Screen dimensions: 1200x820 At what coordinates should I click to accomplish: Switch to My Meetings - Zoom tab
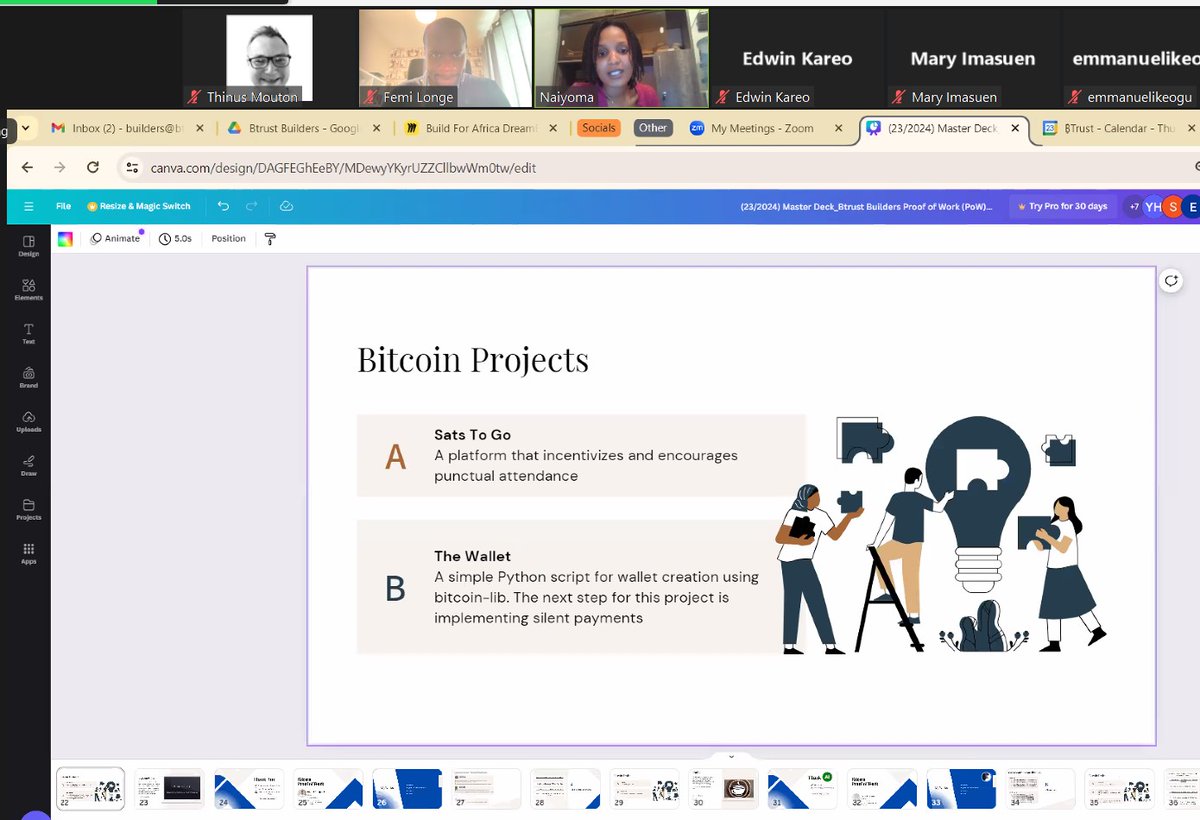tap(765, 128)
